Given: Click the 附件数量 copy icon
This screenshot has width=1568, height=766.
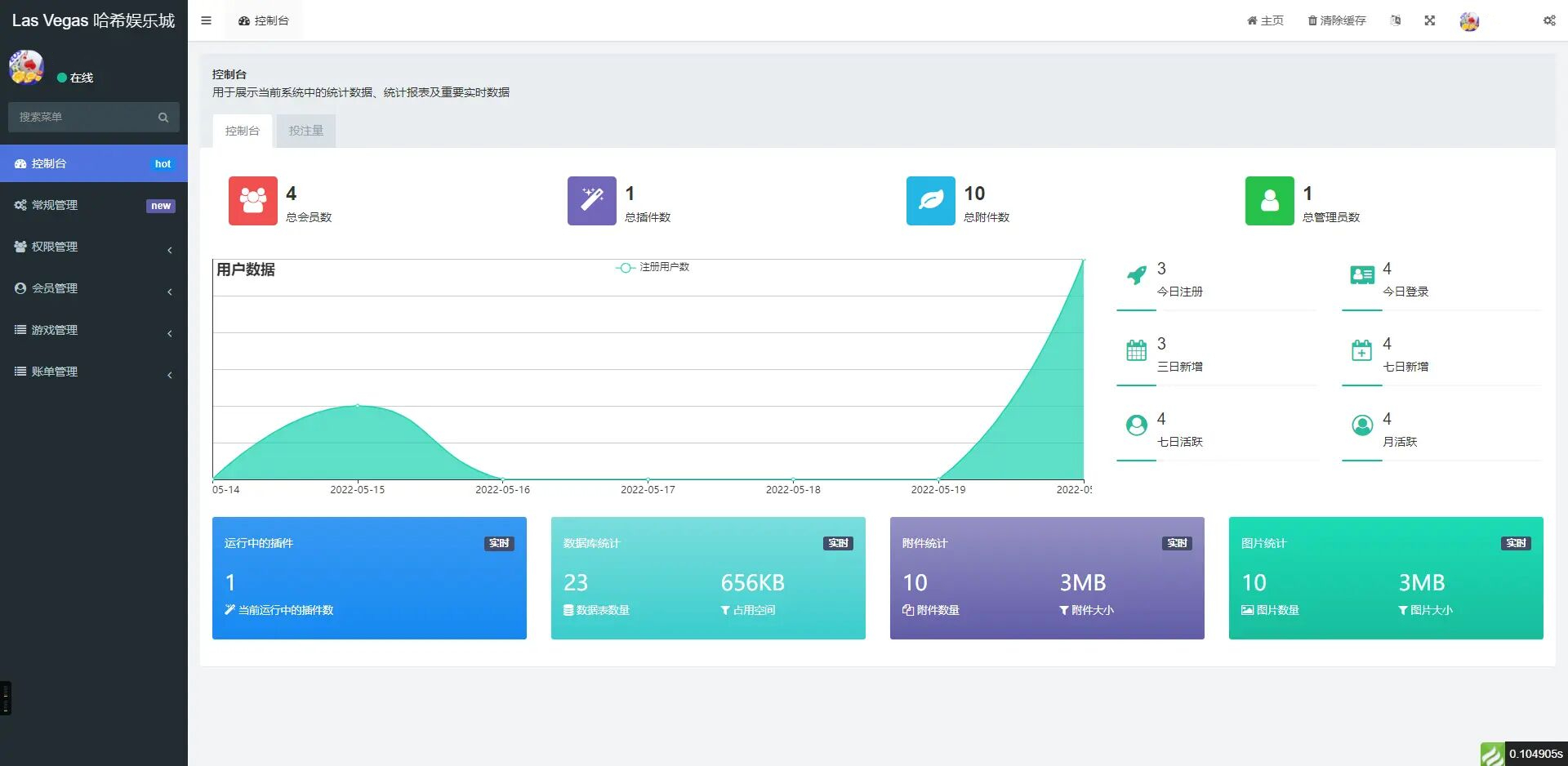Looking at the screenshot, I should point(908,610).
